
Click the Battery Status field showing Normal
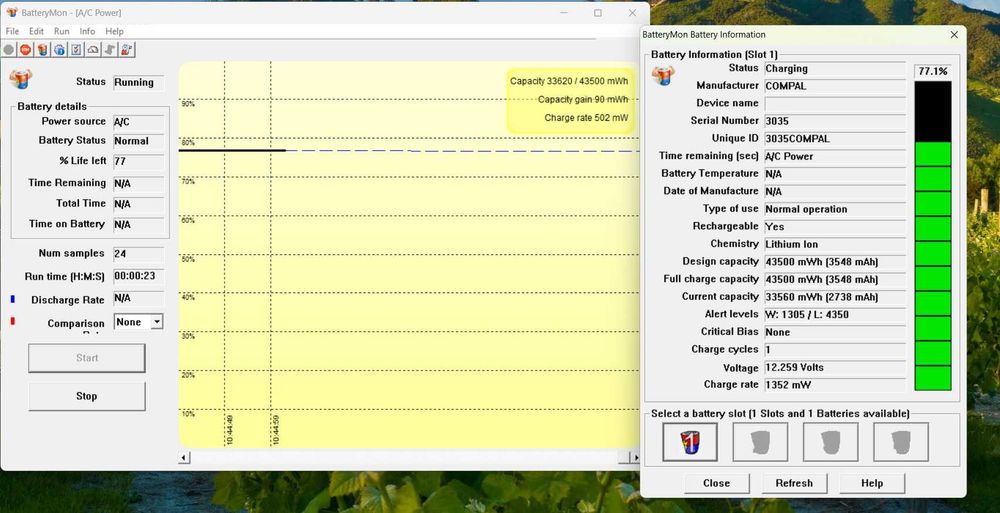[x=138, y=141]
